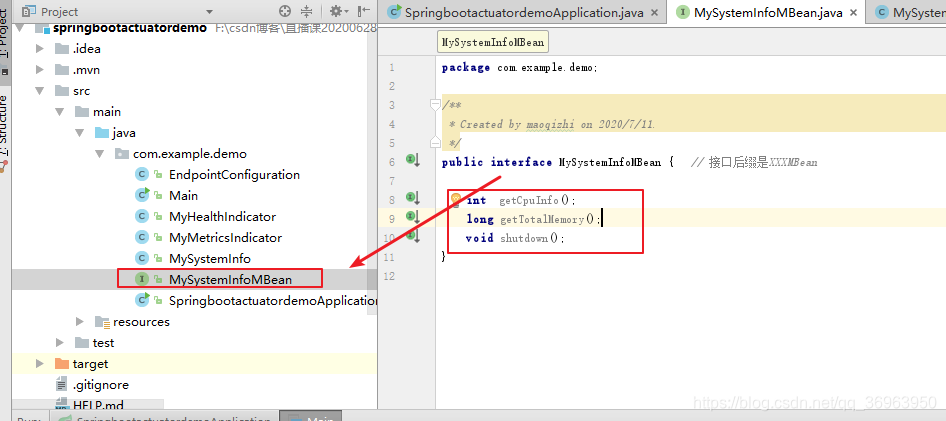Screen dimensions: 946x421
Task: Switch to MySystemInfoMBean.java editor tab
Action: [x=767, y=12]
